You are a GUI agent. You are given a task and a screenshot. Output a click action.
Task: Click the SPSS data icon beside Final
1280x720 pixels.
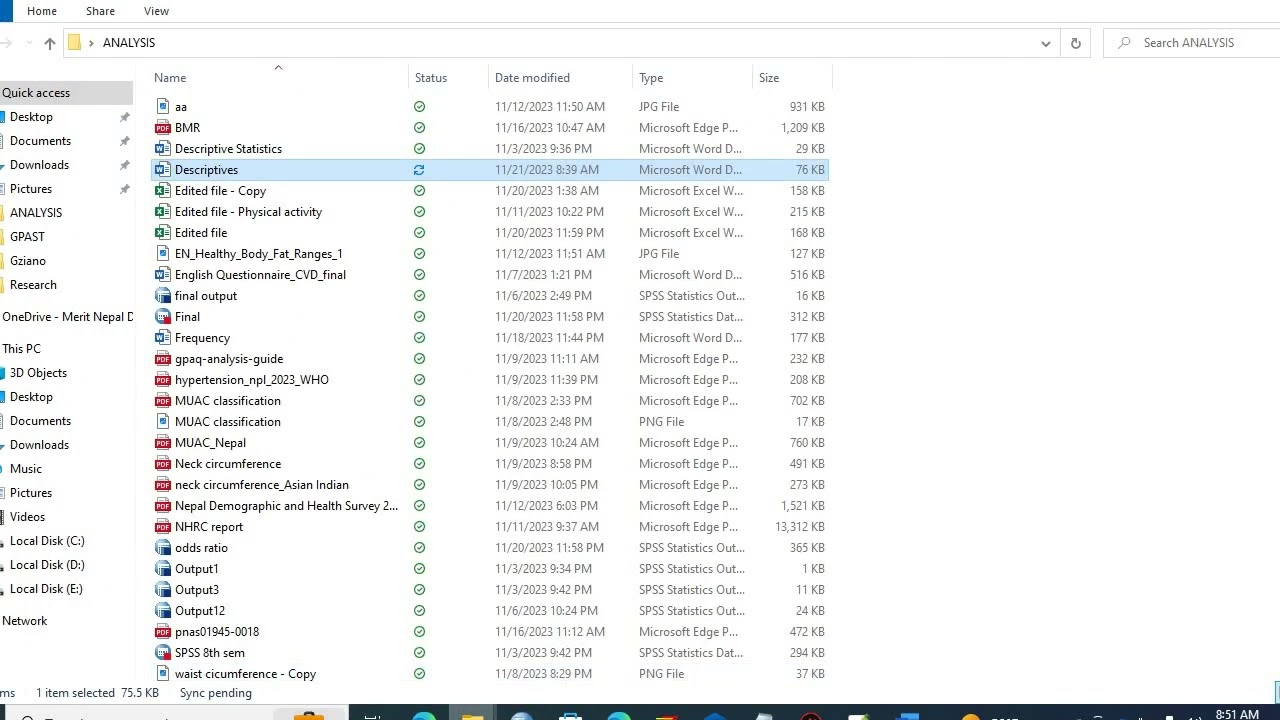coord(162,317)
